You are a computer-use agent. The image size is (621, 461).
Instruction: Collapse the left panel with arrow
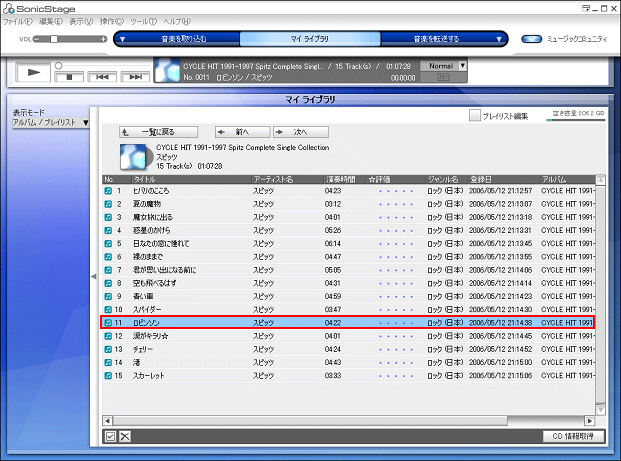point(94,276)
